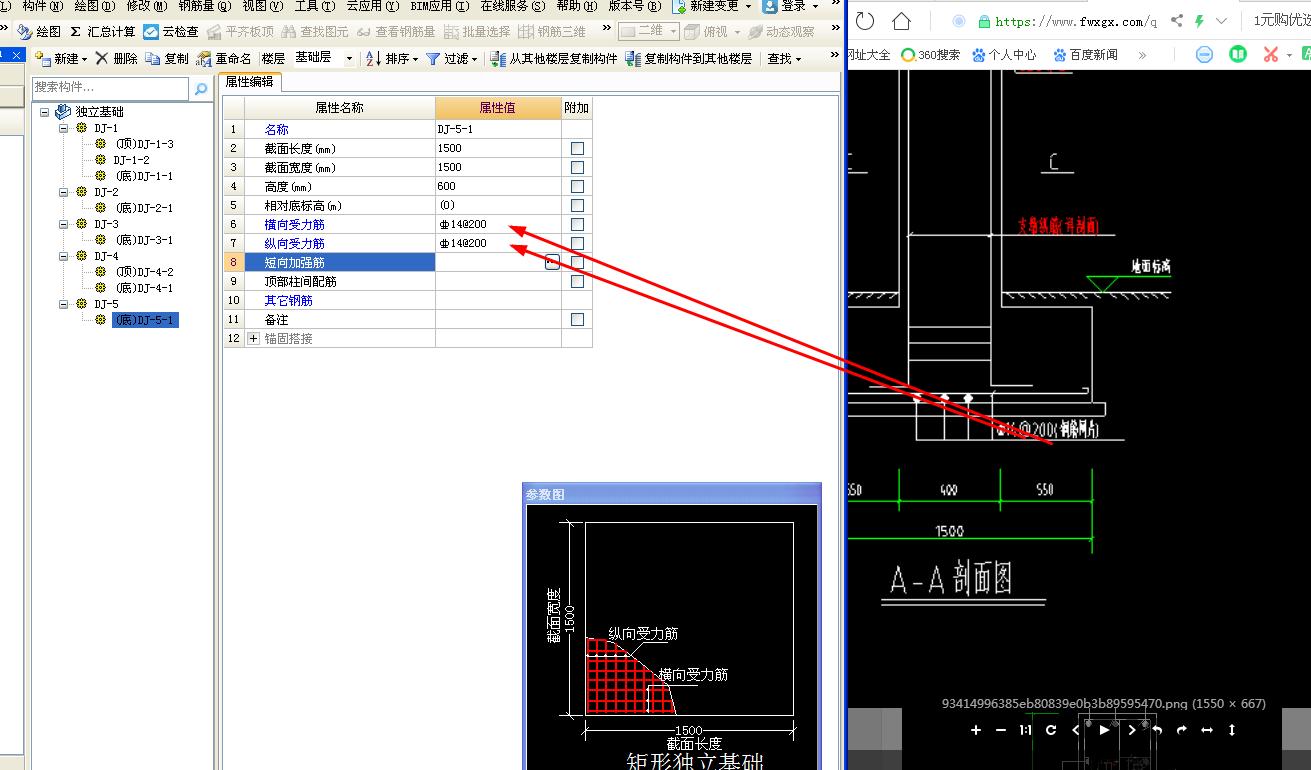Launch the 云检查 cloud check

(171, 32)
